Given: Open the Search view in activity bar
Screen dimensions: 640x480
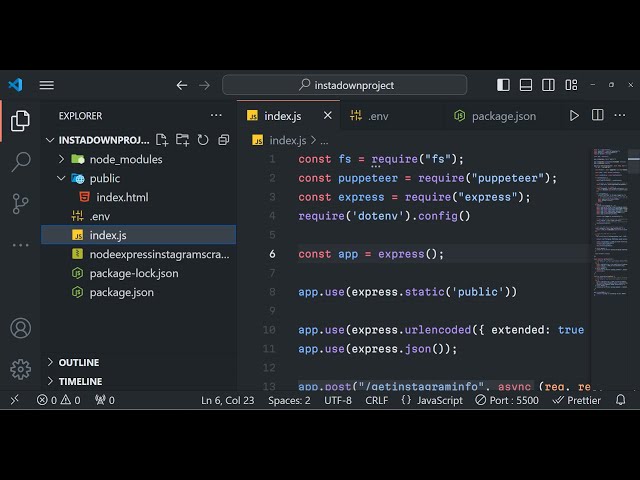Looking at the screenshot, I should [20, 162].
